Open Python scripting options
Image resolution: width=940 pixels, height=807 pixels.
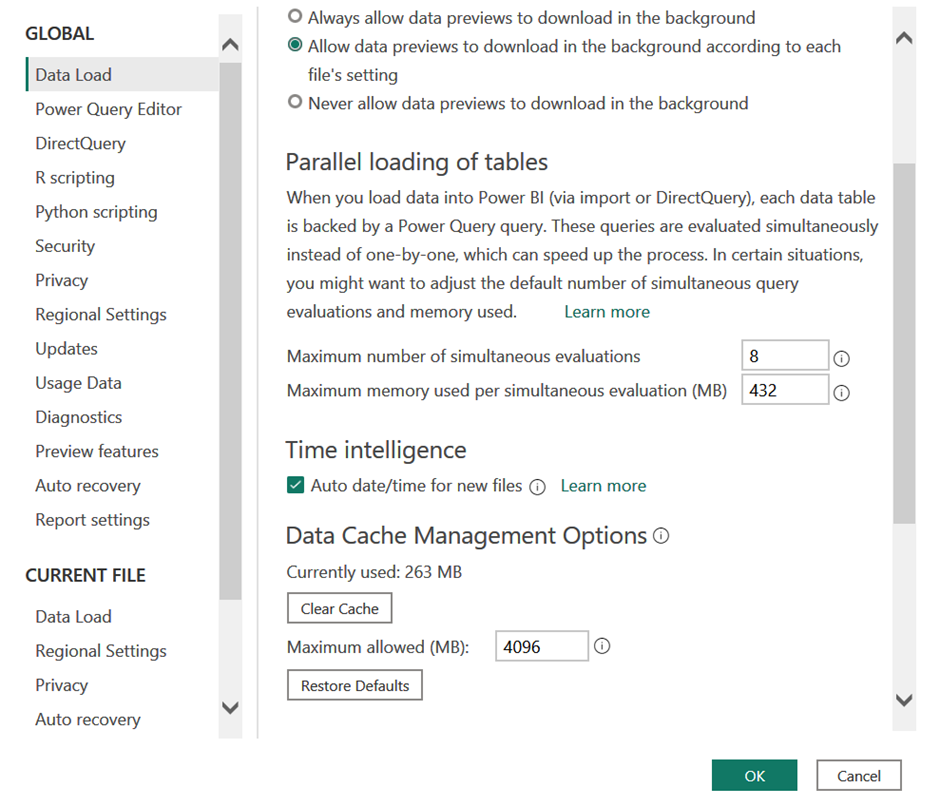click(x=96, y=212)
